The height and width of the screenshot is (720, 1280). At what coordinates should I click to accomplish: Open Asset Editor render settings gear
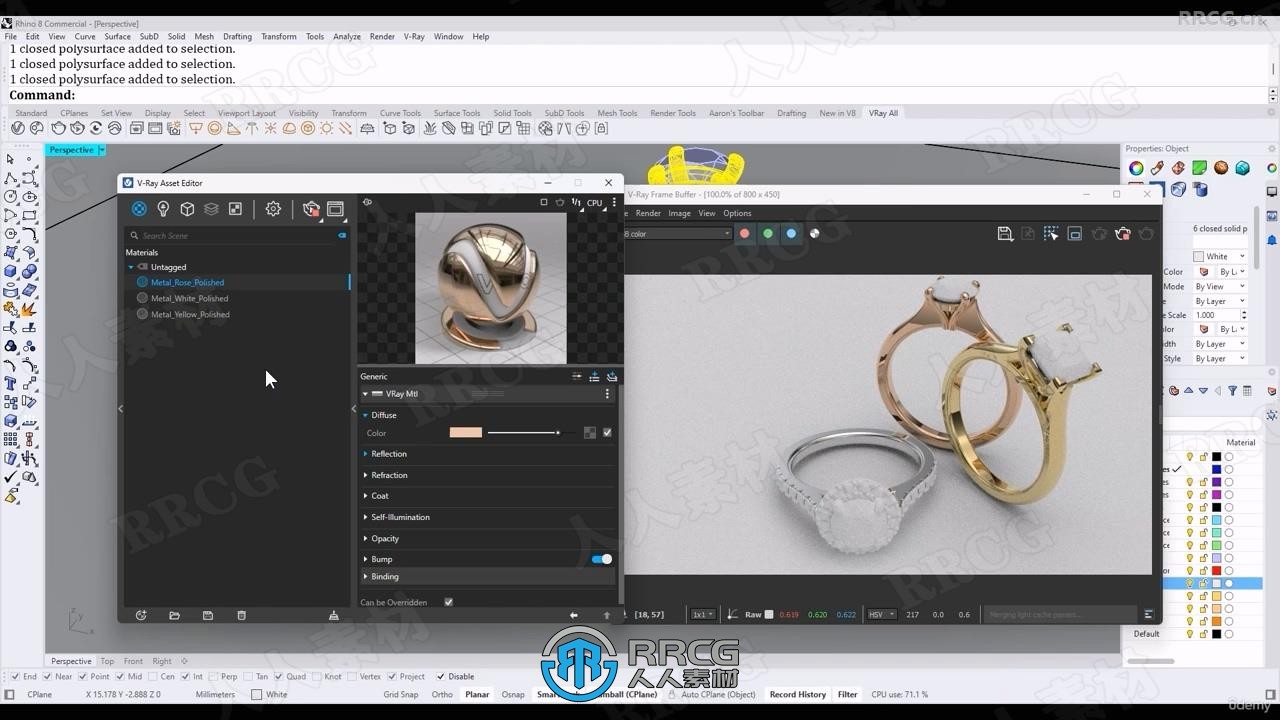[x=273, y=209]
